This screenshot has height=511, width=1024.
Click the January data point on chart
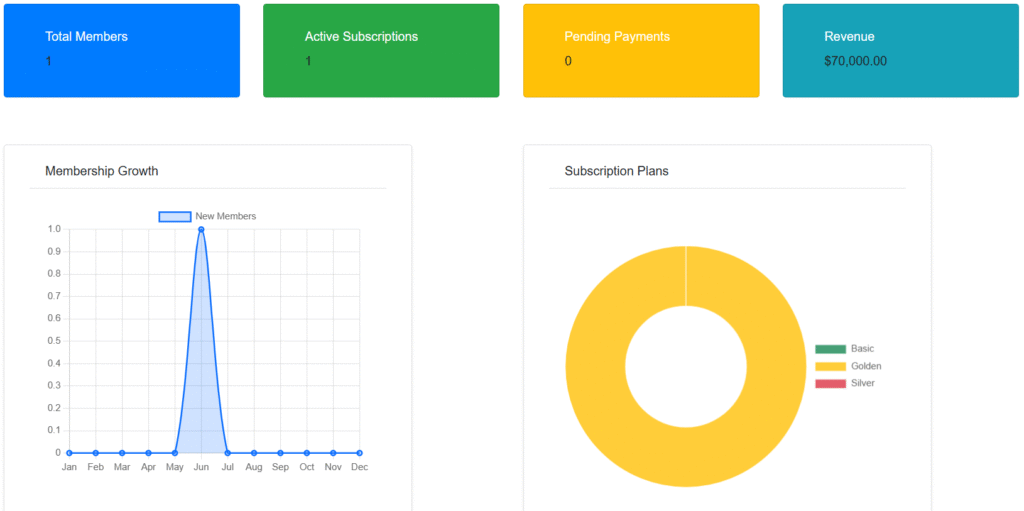click(x=69, y=453)
